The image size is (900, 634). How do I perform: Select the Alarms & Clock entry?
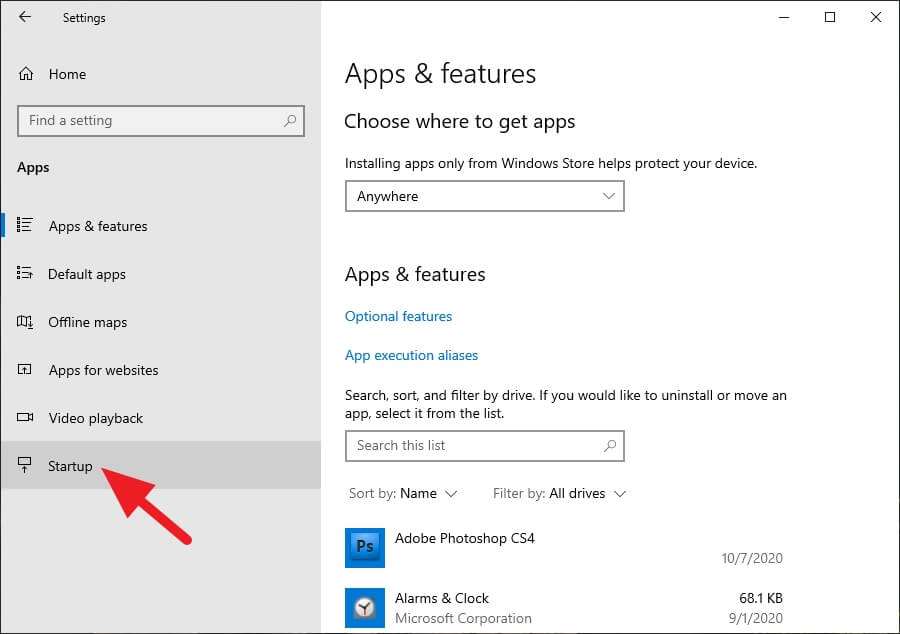(x=442, y=598)
